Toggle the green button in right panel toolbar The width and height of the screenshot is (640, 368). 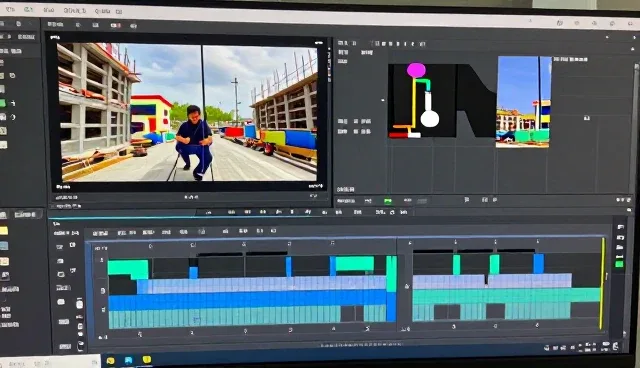(387, 201)
